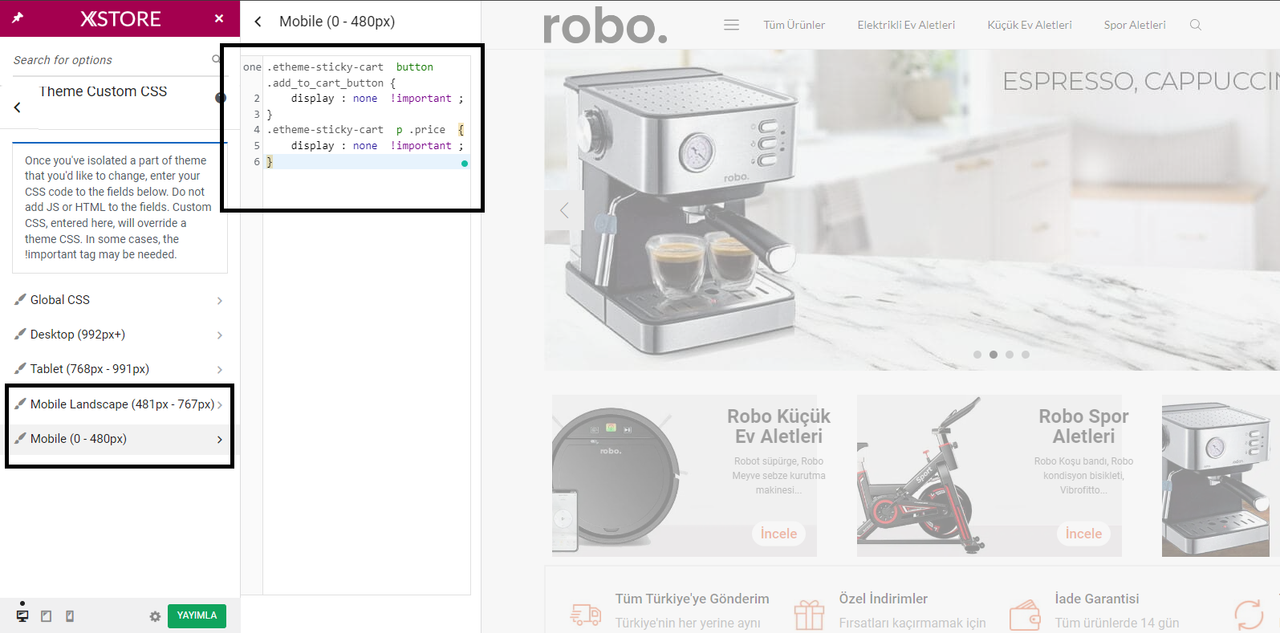Viewport: 1280px width, 633px height.
Task: Open customizer settings gear icon
Action: click(155, 616)
